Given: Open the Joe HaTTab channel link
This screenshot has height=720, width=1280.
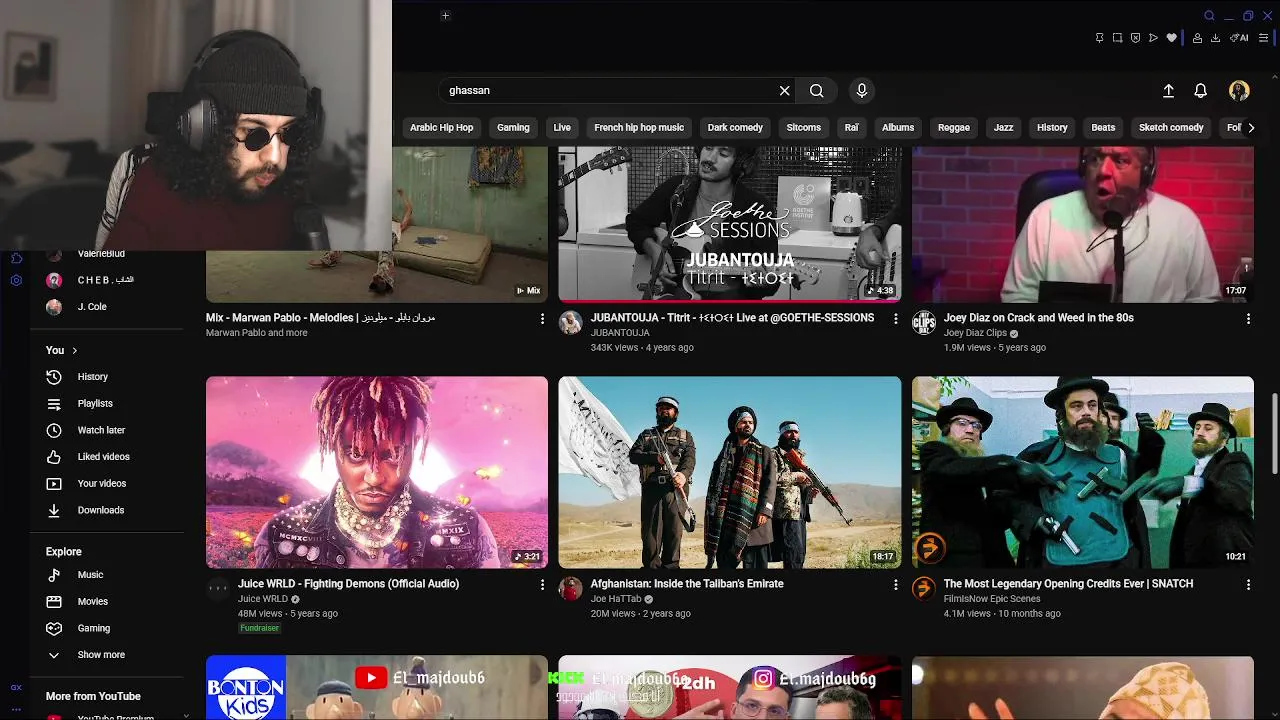Looking at the screenshot, I should pyautogui.click(x=615, y=599).
